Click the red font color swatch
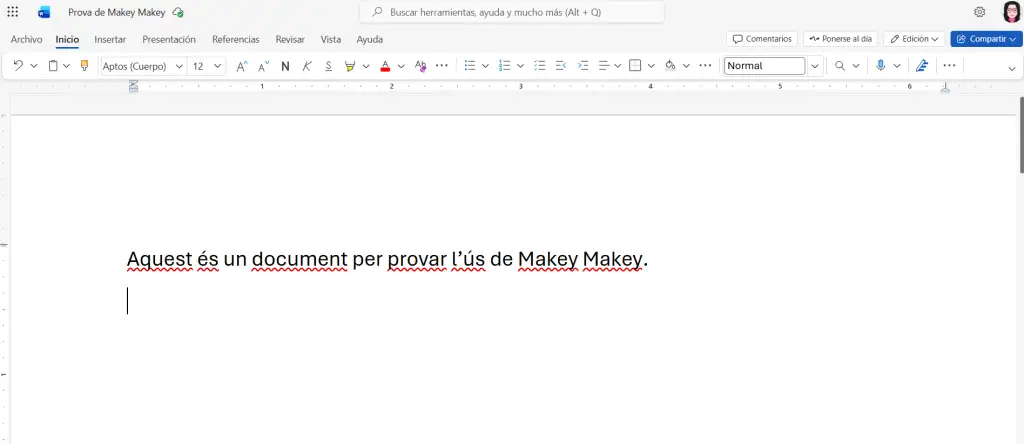Screen dimensions: 1024x444 (x=385, y=66)
